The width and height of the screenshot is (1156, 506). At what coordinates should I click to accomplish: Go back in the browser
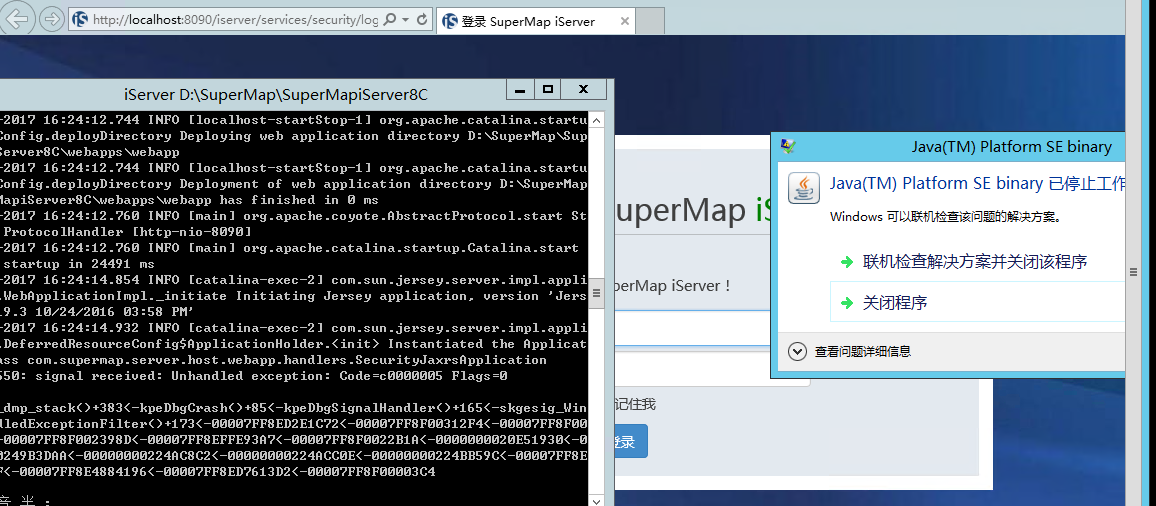coord(17,19)
